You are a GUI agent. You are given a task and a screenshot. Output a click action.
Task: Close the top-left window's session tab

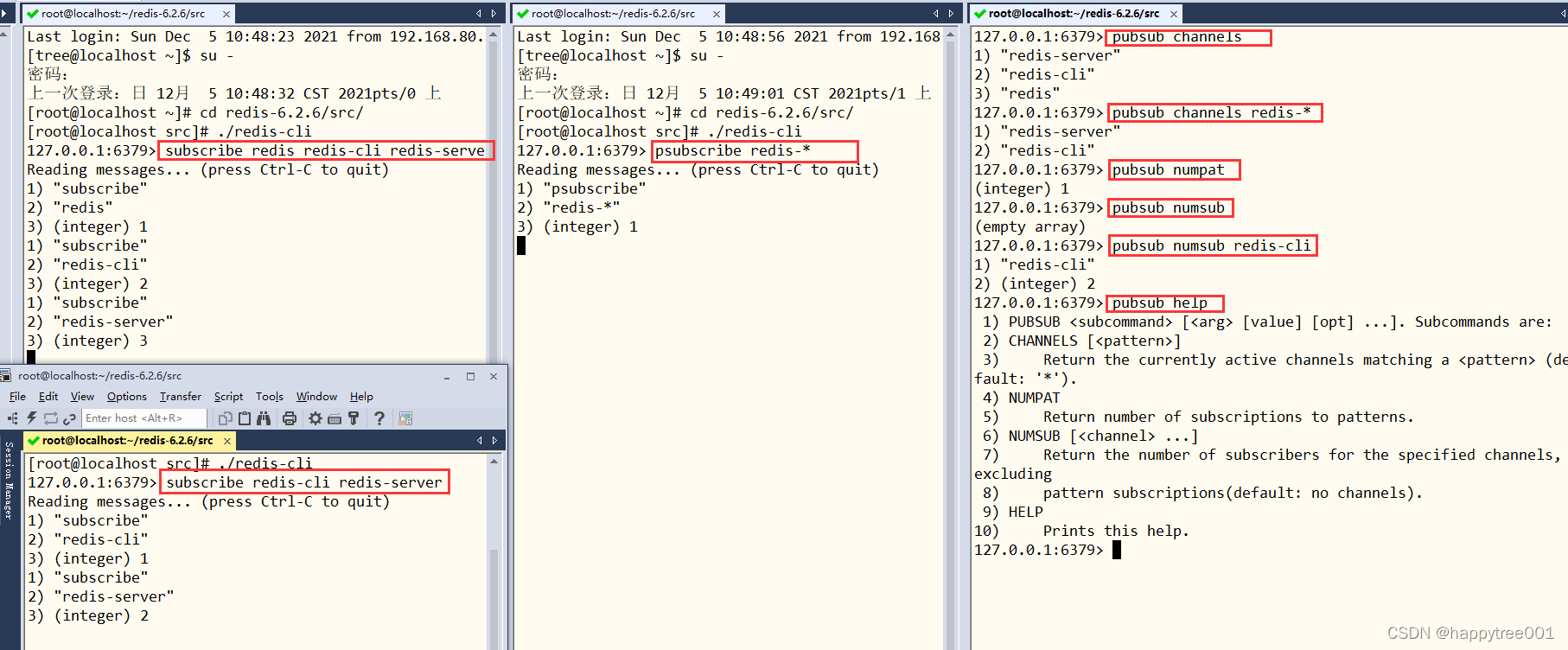coord(226,14)
